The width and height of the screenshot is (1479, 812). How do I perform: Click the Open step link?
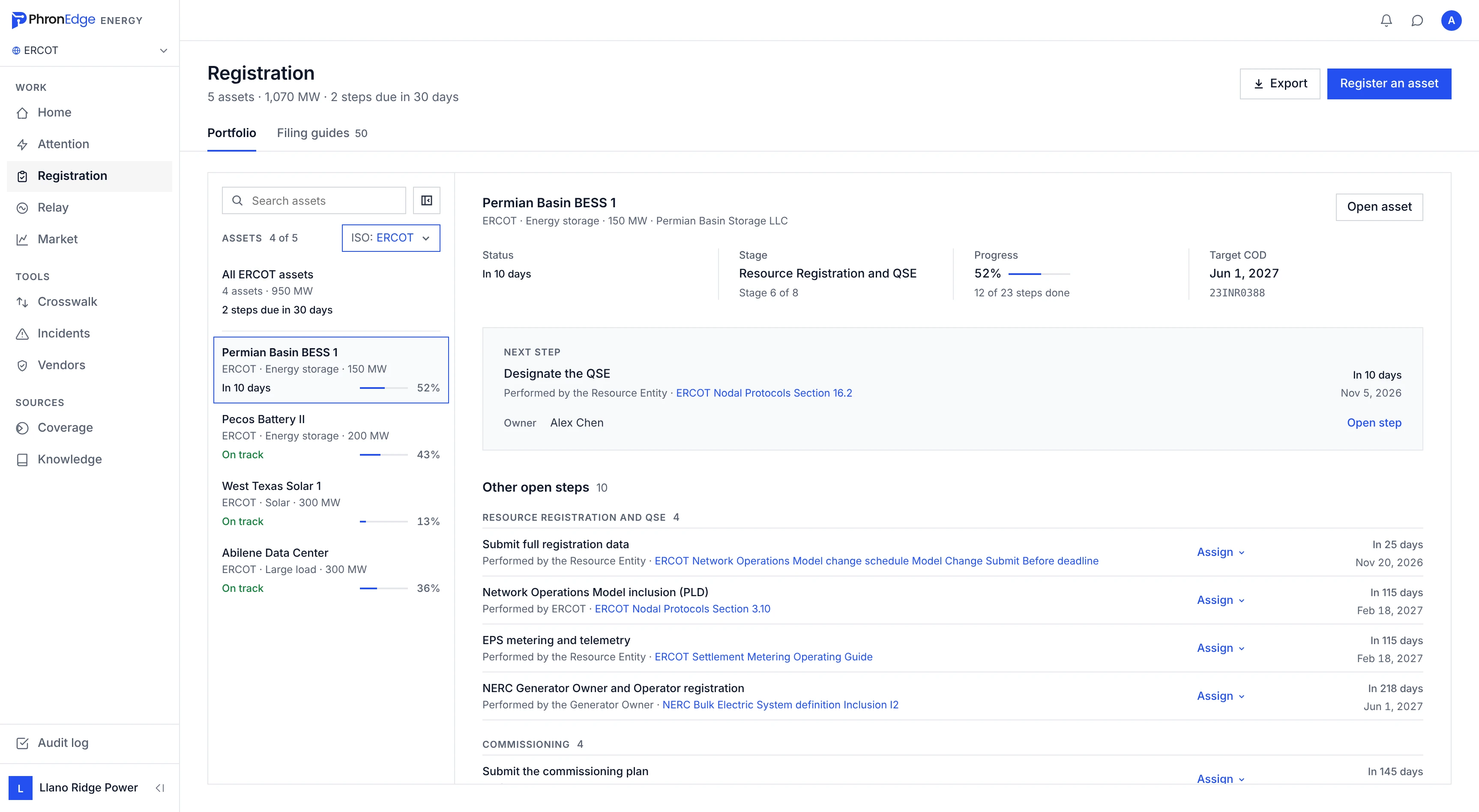1374,423
